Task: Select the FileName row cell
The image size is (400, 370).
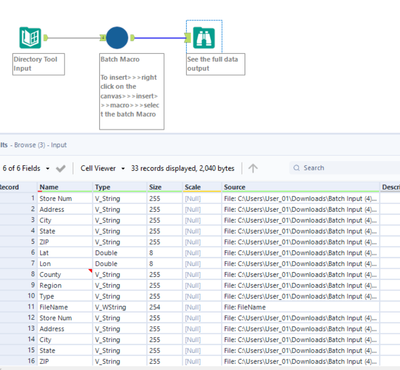Action: (x=65, y=307)
